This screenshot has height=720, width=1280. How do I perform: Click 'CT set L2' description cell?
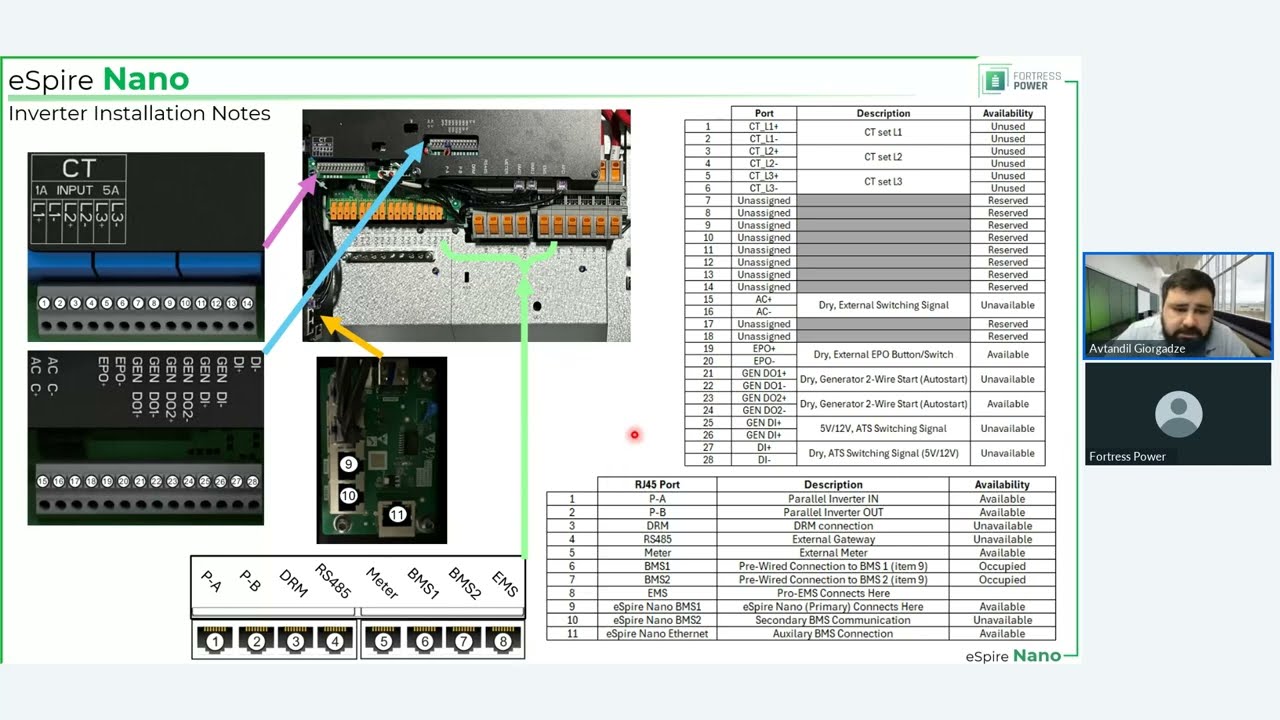883,157
